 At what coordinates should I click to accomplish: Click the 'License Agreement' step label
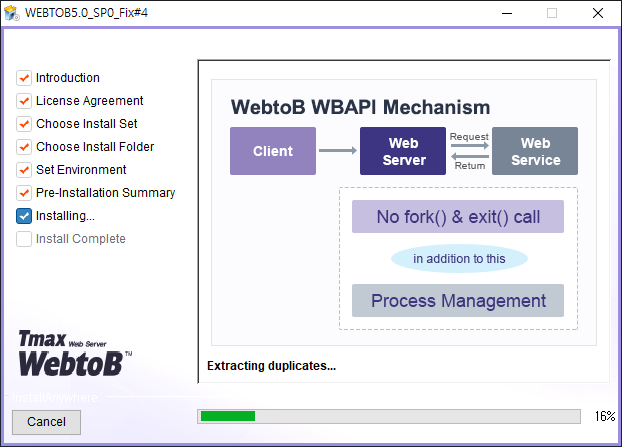point(90,101)
